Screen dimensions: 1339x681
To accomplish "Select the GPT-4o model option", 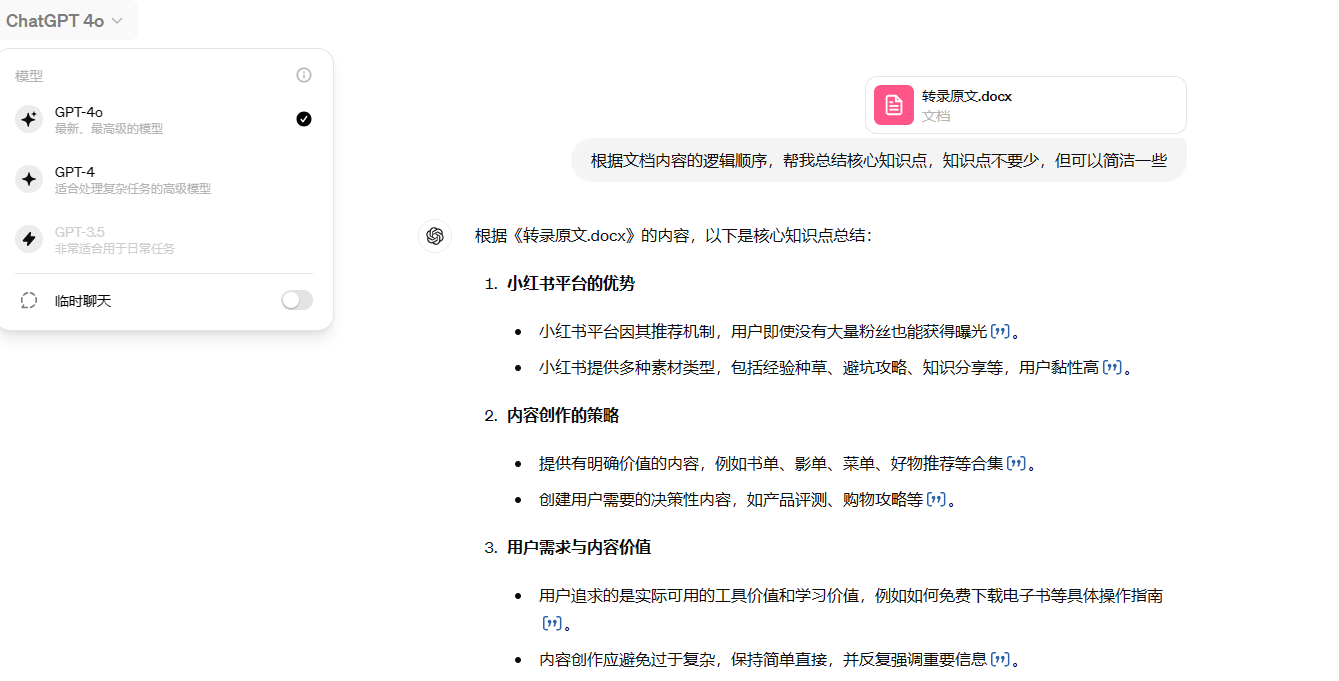I will pyautogui.click(x=164, y=119).
